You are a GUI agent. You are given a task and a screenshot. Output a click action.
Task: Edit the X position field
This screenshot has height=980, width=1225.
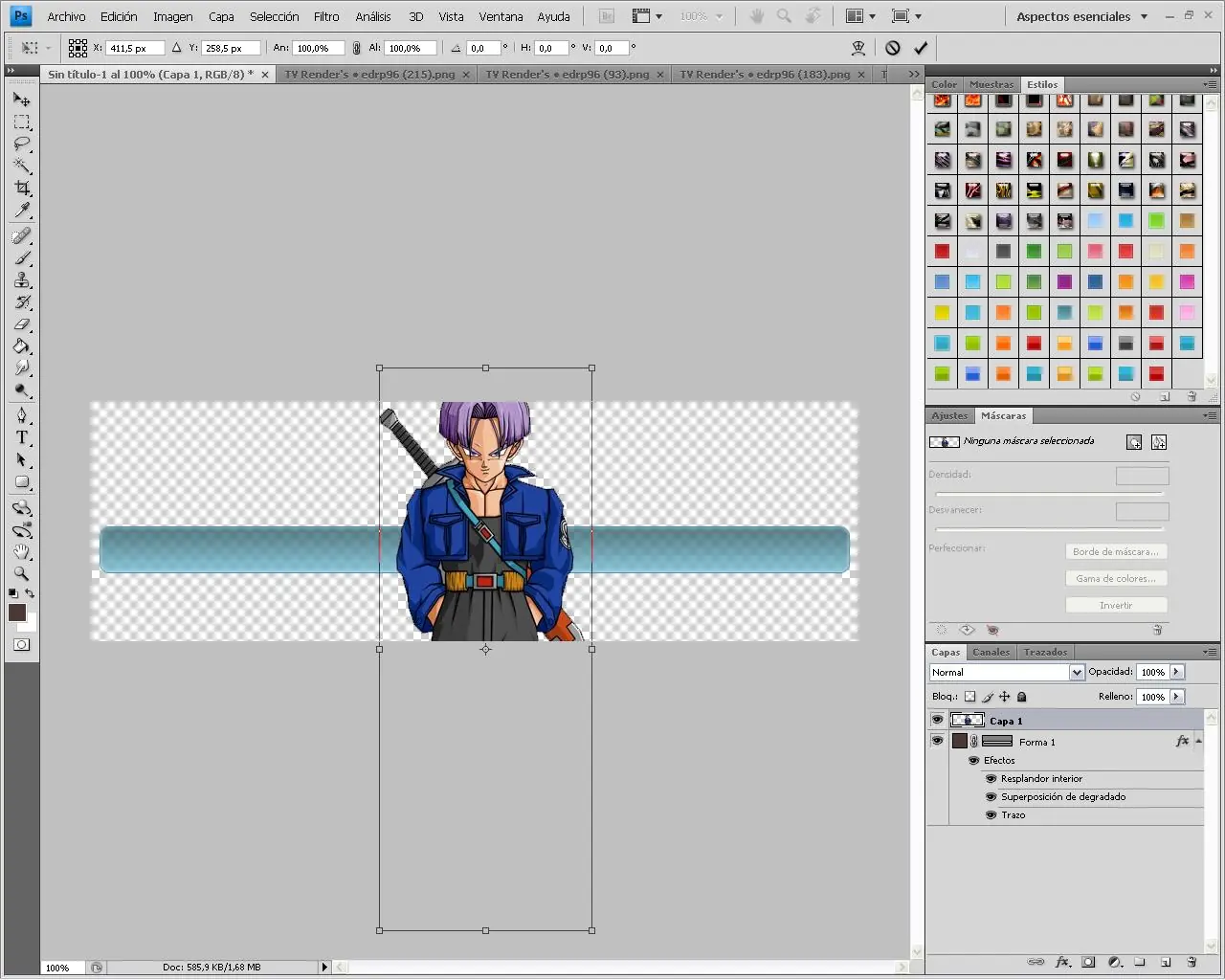(135, 48)
